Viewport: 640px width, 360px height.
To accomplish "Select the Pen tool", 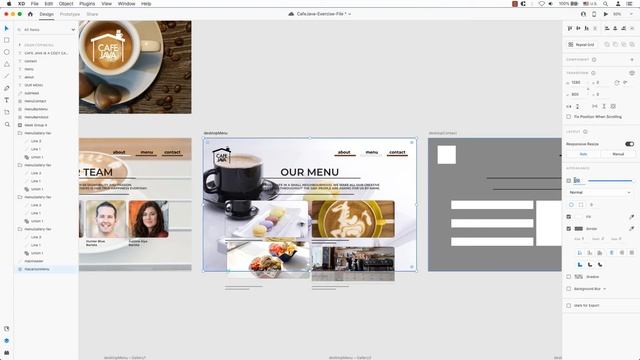I will pos(7,88).
